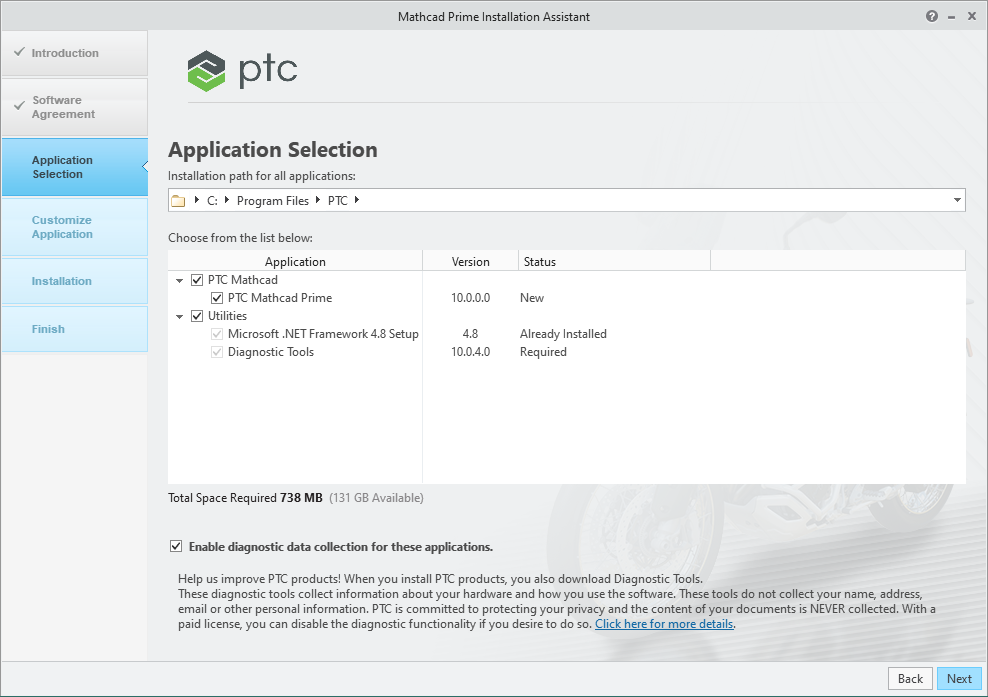Click the Help question-mark icon in titlebar

tap(930, 16)
